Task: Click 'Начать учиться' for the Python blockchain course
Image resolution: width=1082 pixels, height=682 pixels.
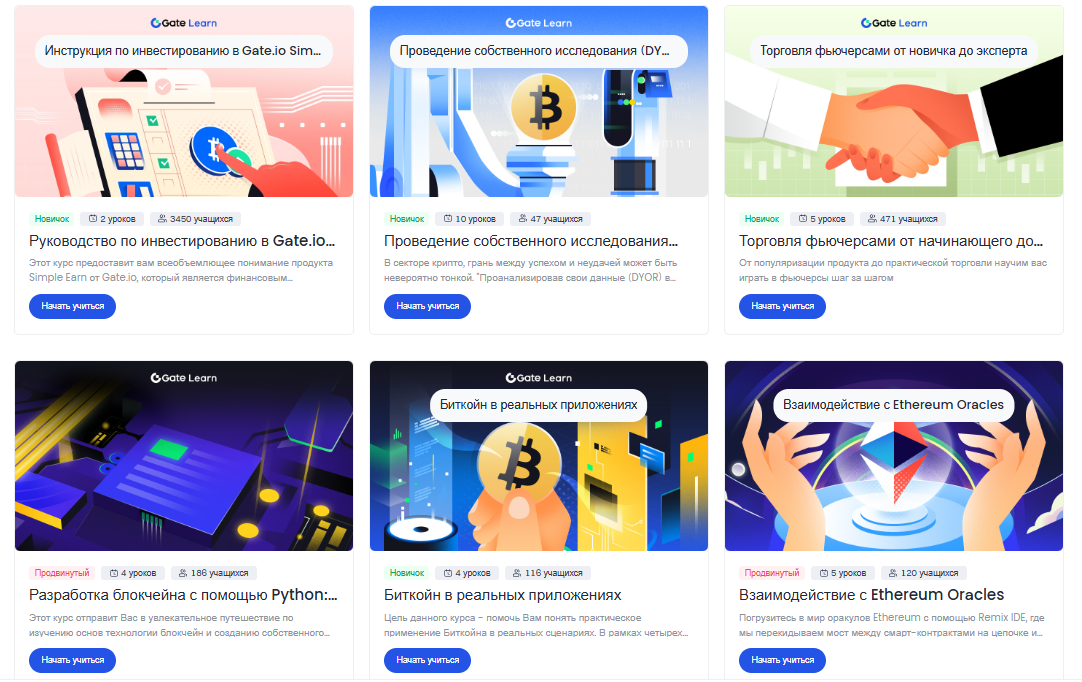Action: pos(72,660)
